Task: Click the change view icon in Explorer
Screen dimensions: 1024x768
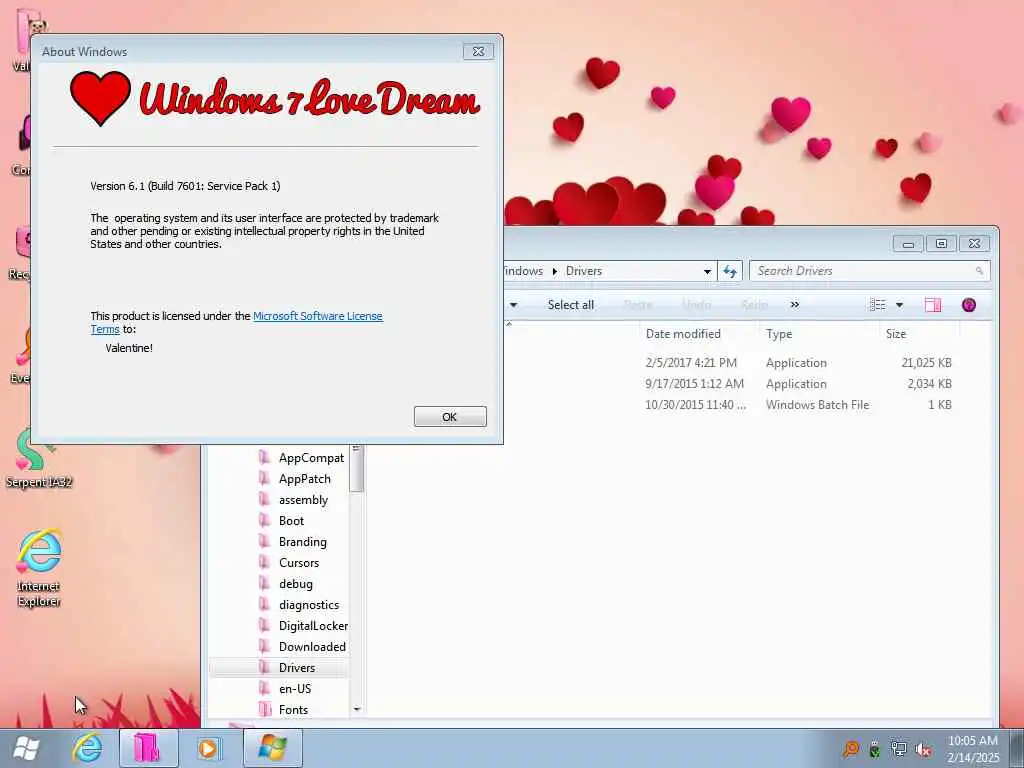Action: pos(878,305)
